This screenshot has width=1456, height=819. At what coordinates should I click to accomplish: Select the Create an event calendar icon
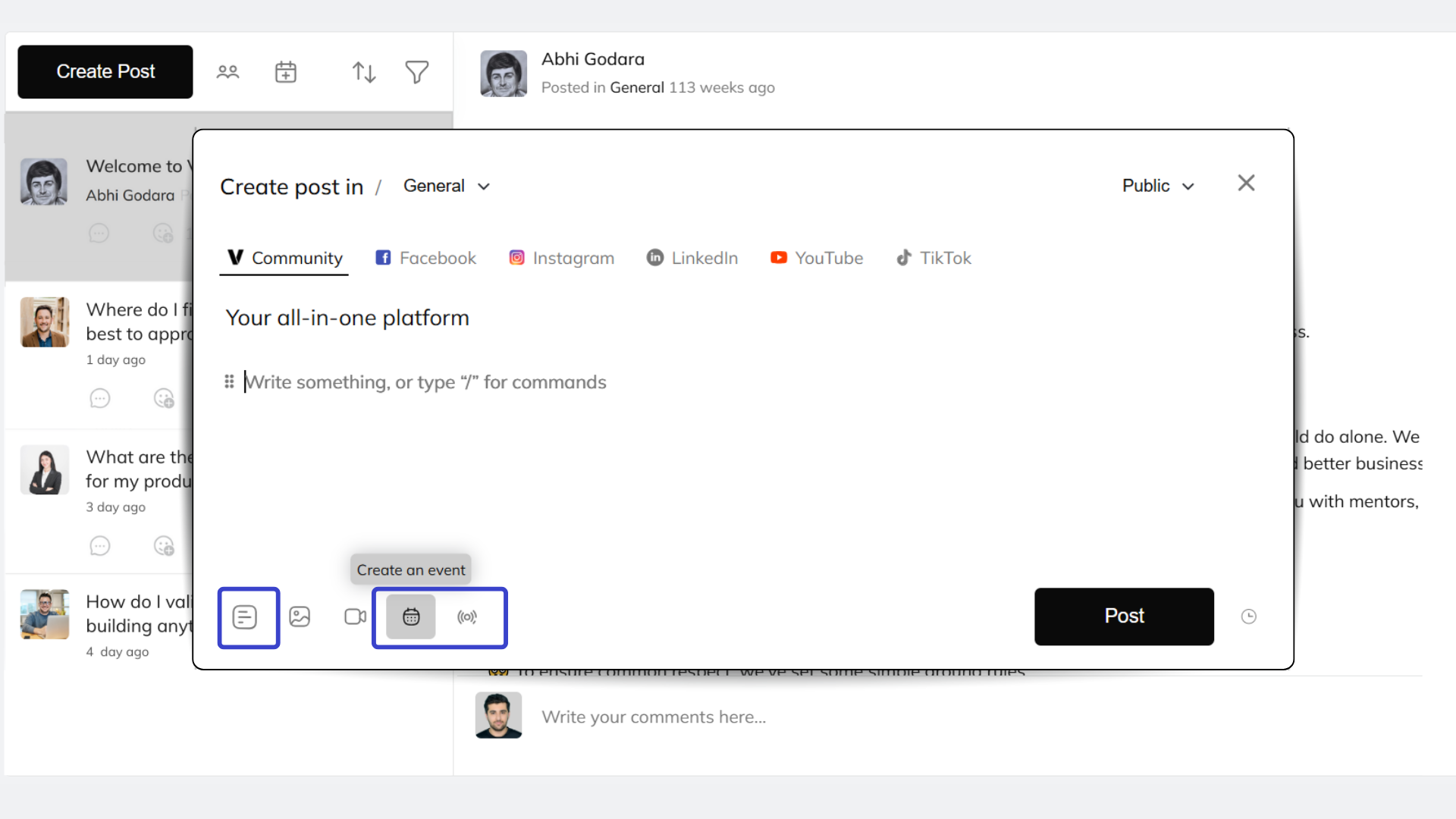[410, 617]
